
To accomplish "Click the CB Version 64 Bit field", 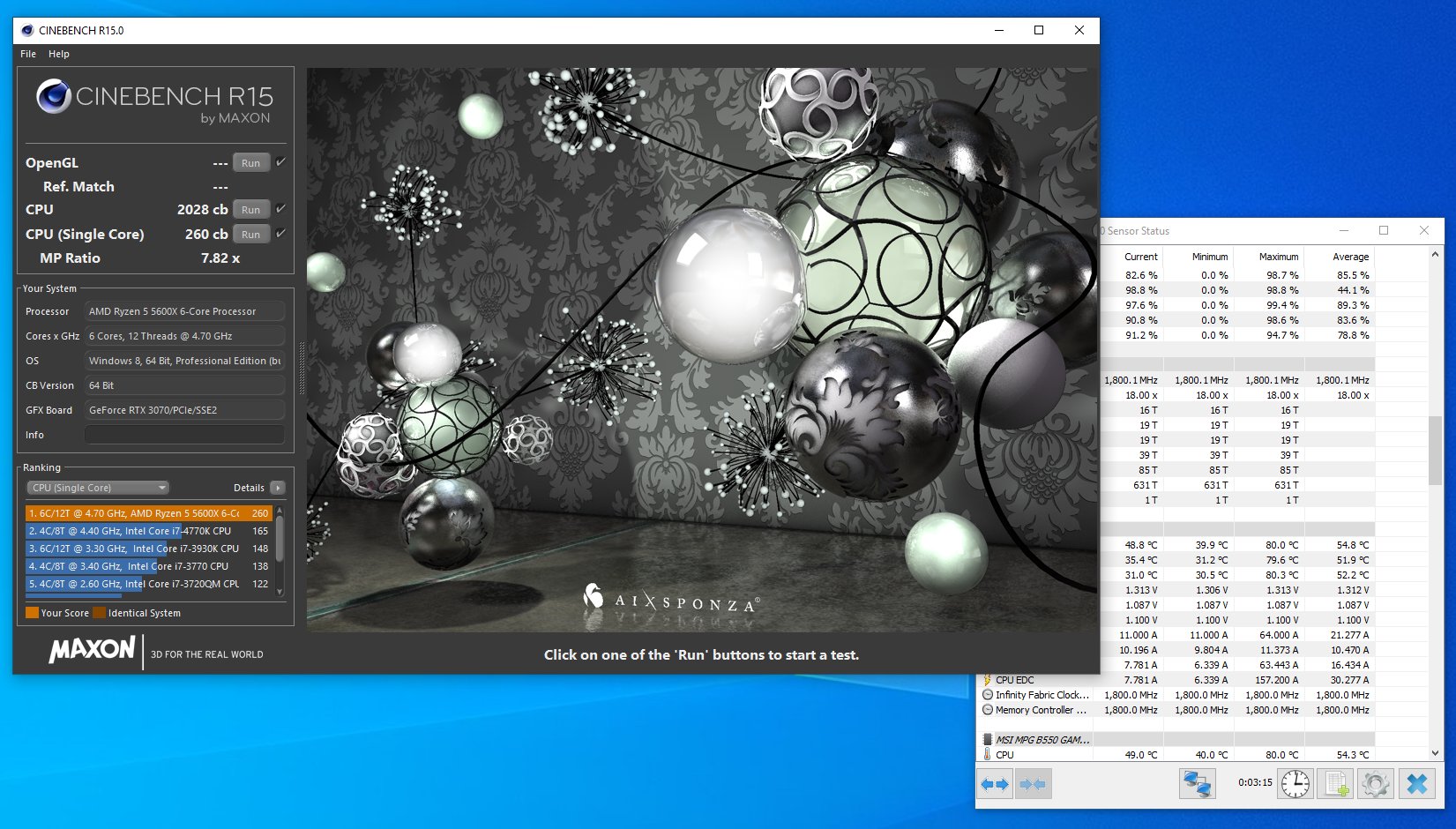I will point(184,385).
